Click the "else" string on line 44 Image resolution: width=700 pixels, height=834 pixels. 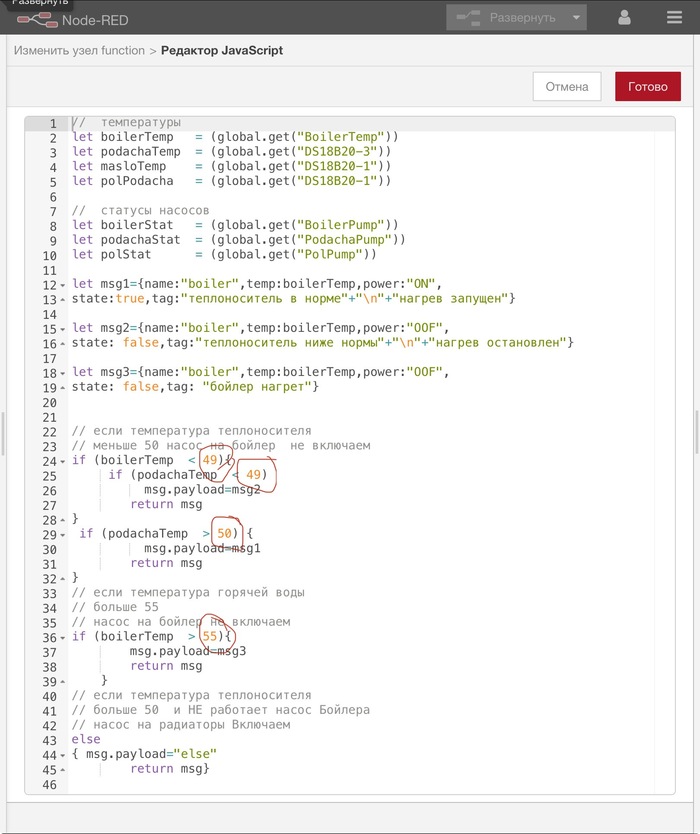click(195, 754)
